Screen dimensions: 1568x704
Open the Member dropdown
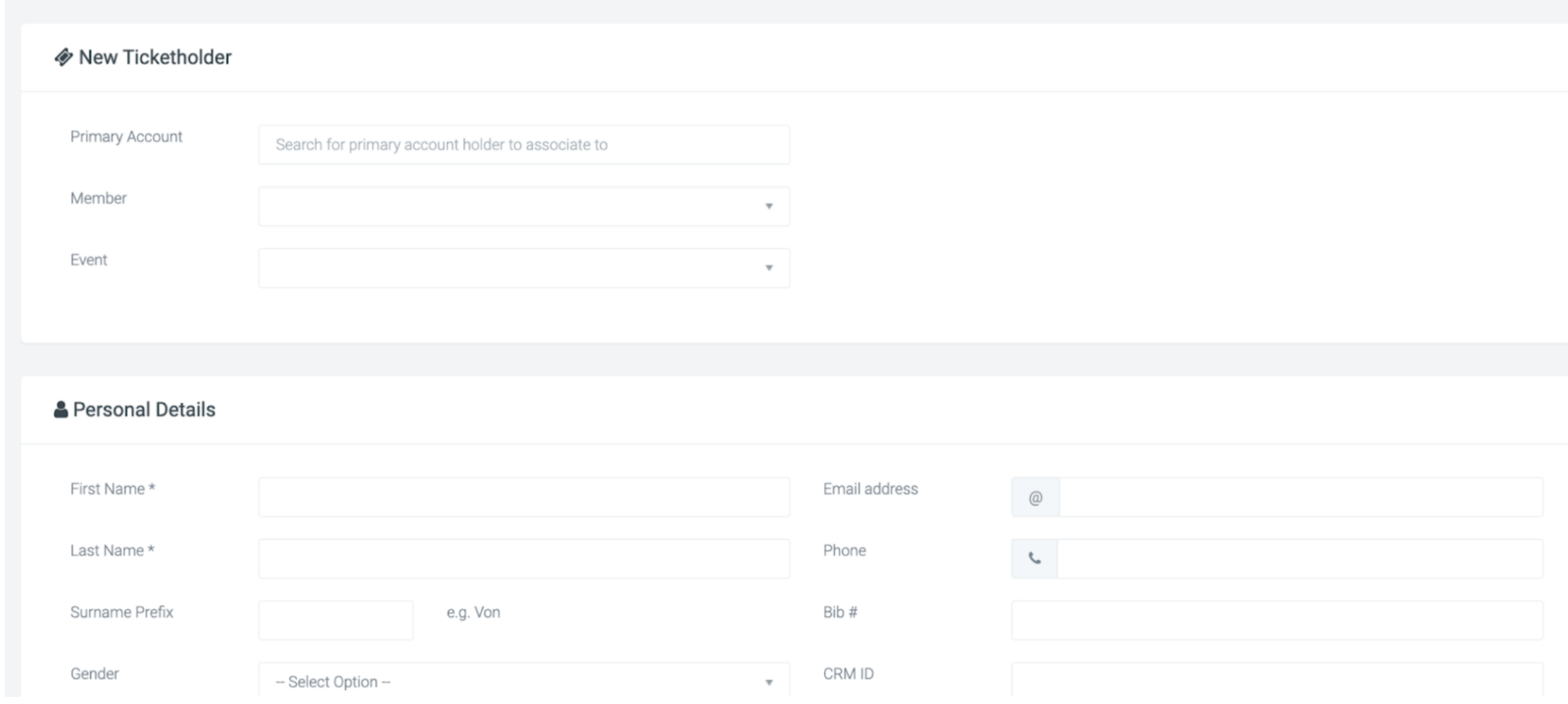click(524, 206)
